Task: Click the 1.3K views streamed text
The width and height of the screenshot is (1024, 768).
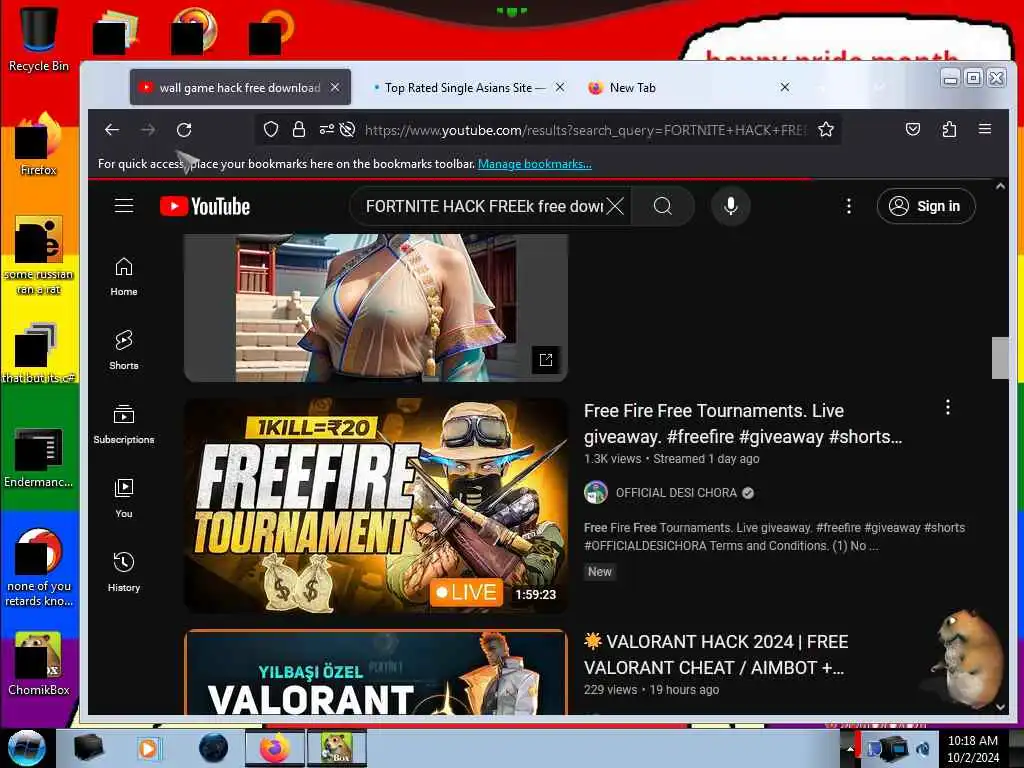Action: click(672, 459)
